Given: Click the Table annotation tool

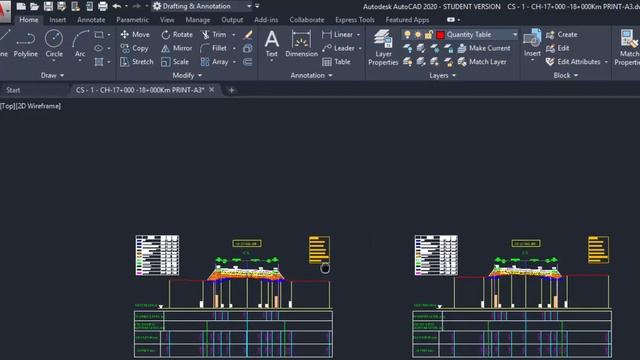Looking at the screenshot, I should point(336,62).
